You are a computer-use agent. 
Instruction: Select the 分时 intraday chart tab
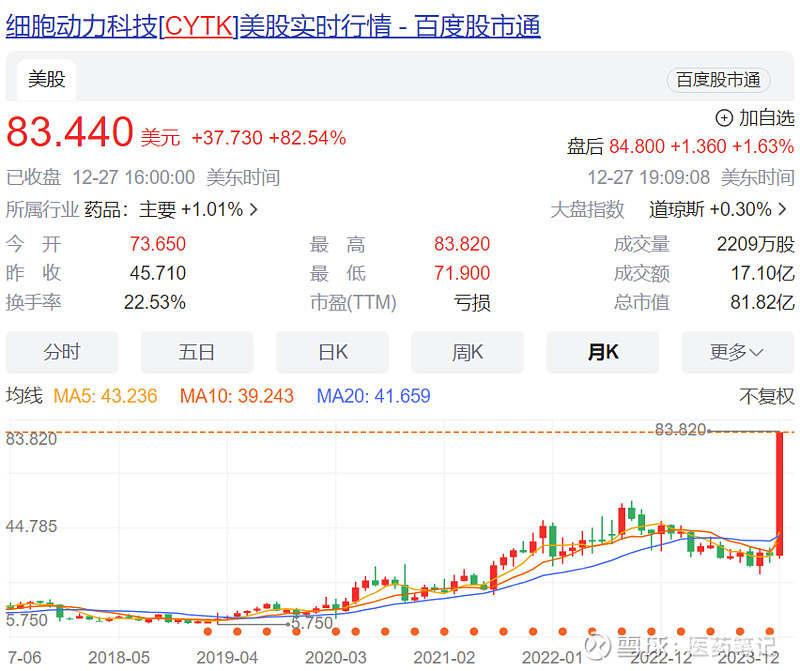[61, 352]
